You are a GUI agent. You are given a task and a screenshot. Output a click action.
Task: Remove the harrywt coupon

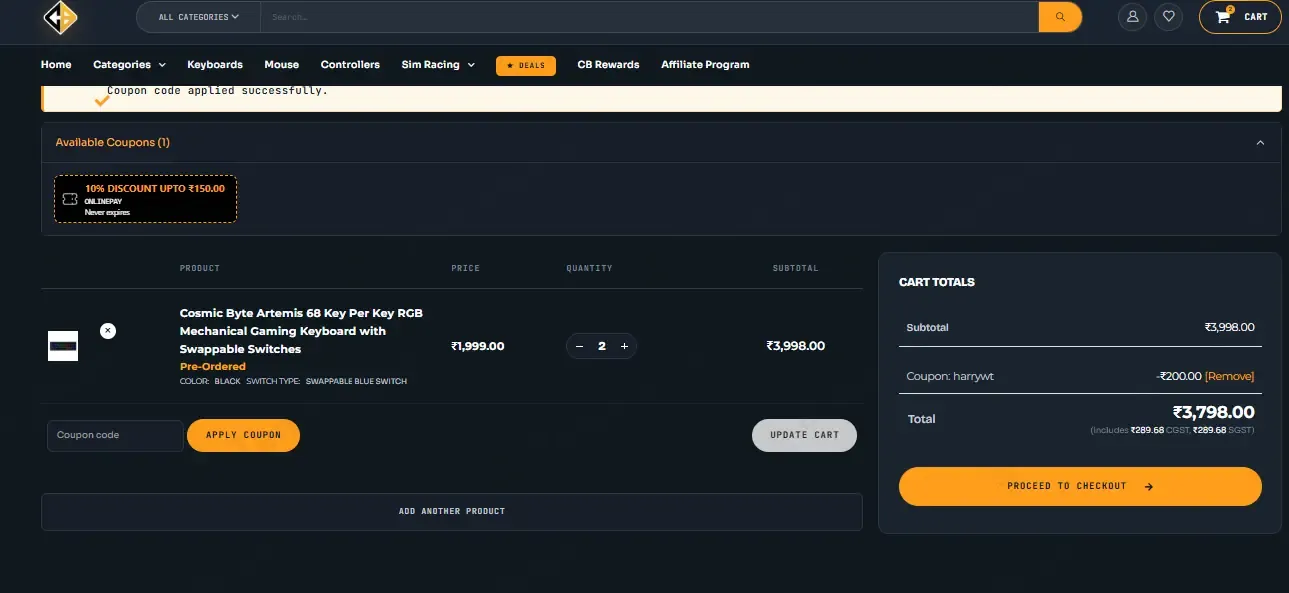(x=1229, y=376)
